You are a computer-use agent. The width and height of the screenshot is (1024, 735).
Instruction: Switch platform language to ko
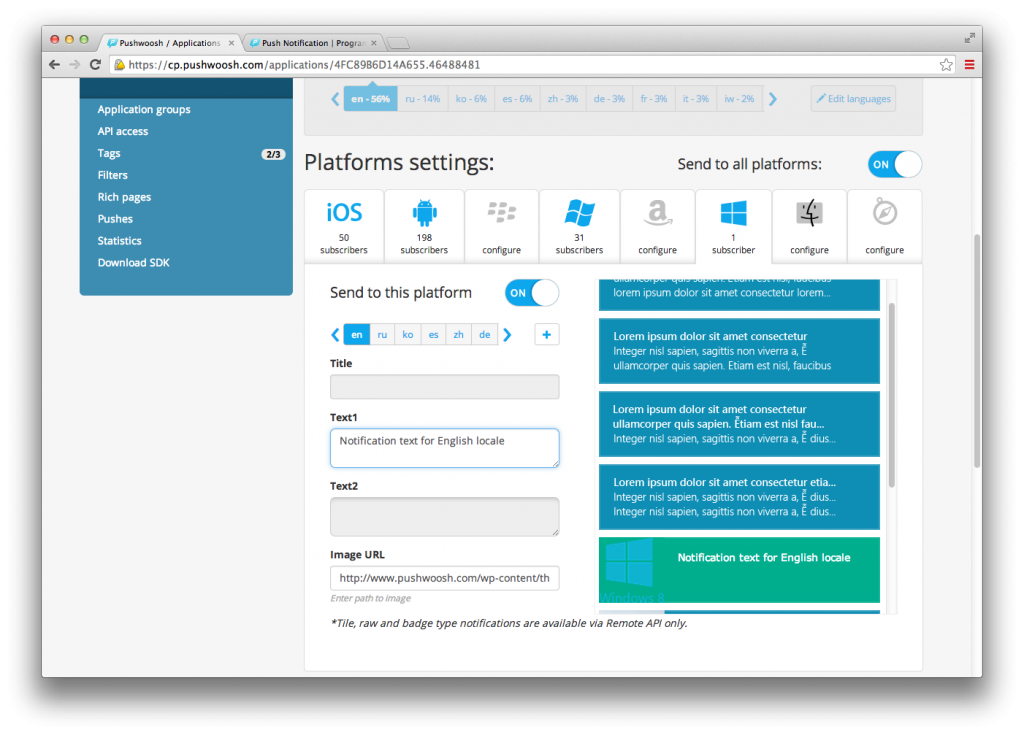point(408,335)
